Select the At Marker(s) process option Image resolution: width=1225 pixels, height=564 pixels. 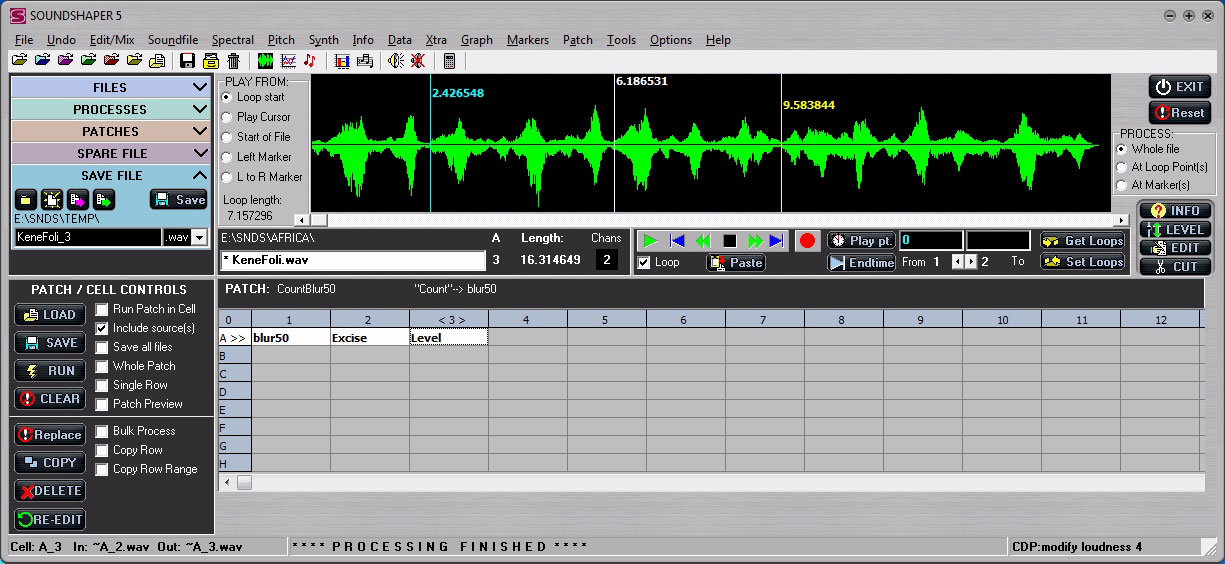(x=1122, y=185)
